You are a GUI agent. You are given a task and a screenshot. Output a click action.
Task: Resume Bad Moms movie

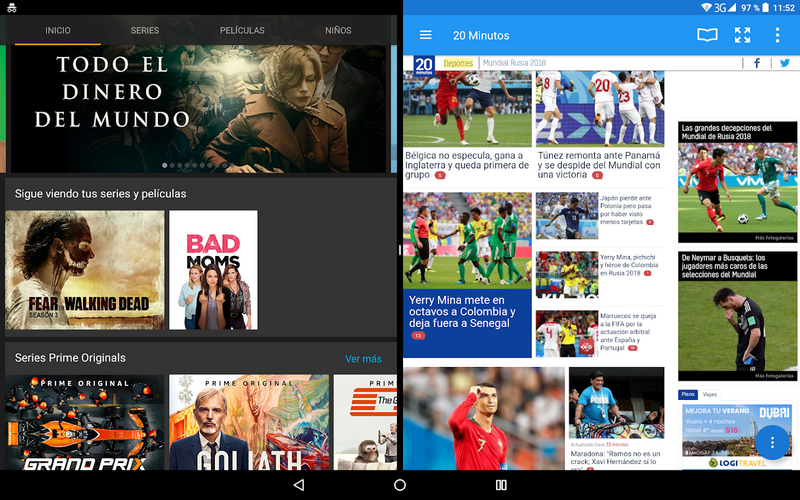(213, 270)
